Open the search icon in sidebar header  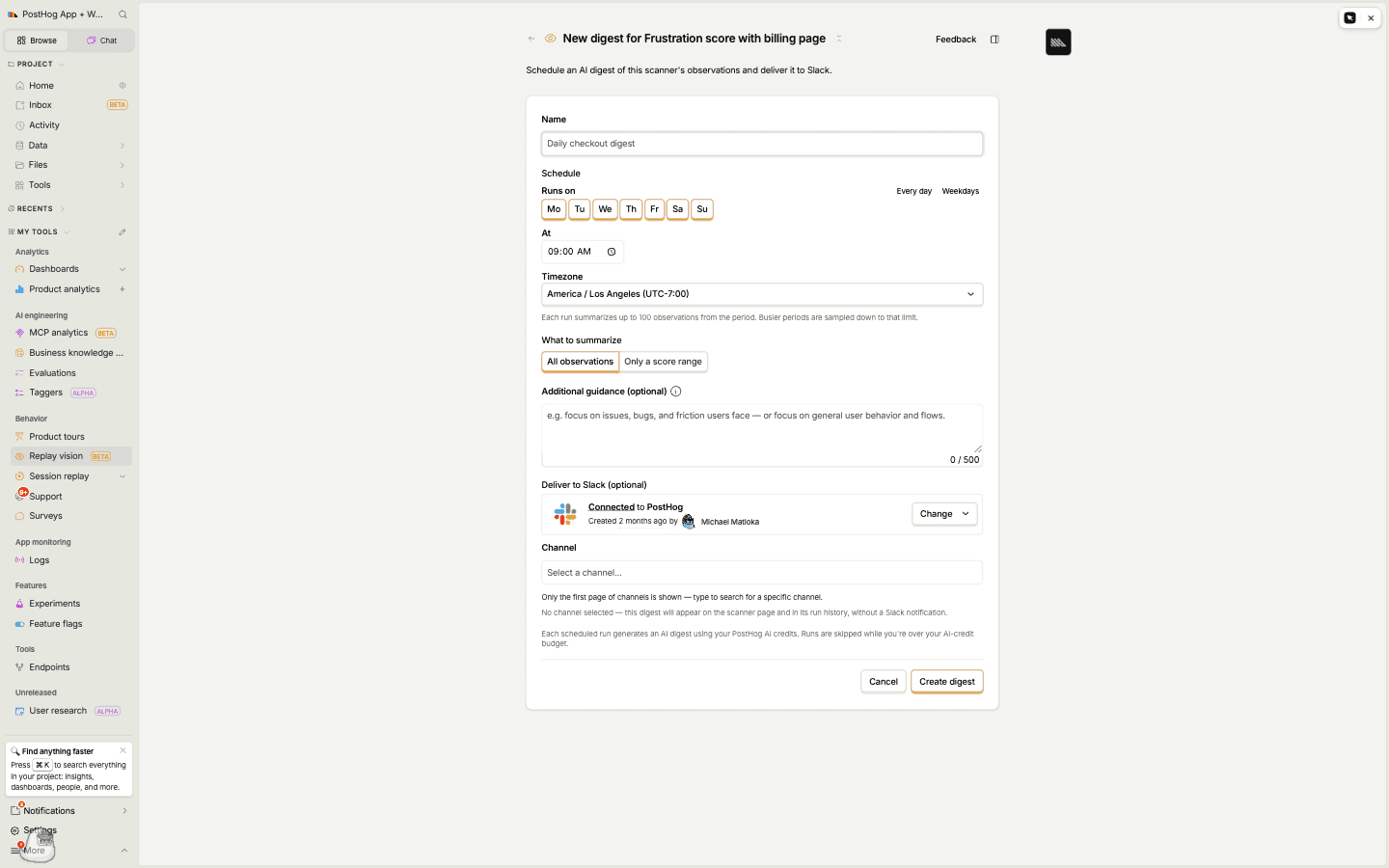tap(123, 14)
